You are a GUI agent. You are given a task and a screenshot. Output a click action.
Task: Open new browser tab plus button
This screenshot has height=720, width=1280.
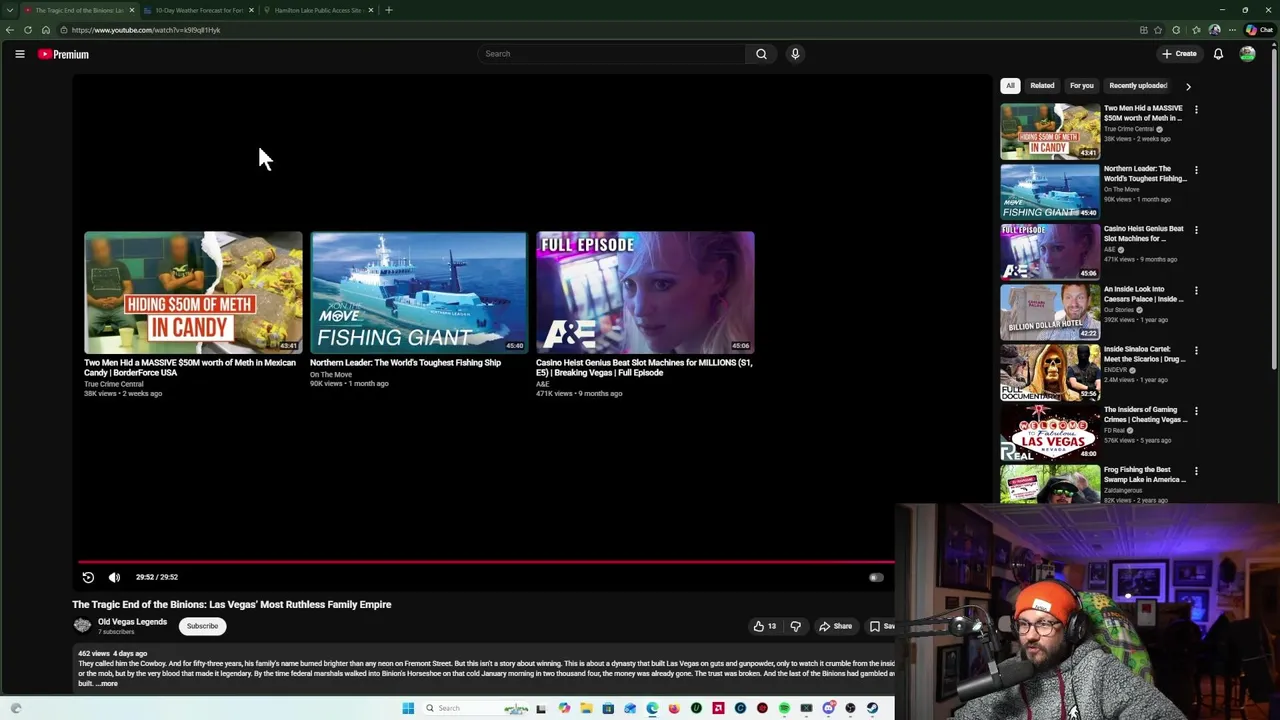pos(389,10)
